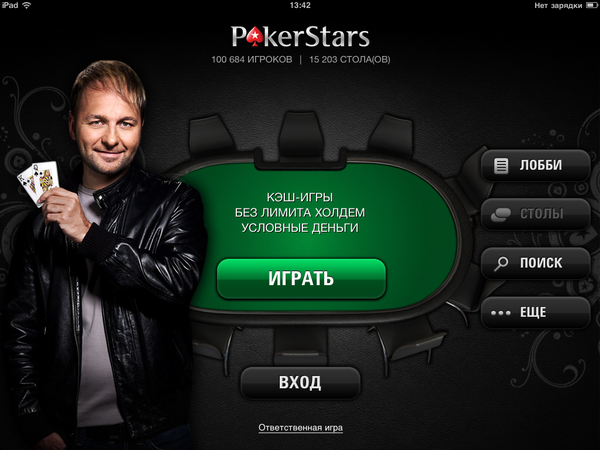Tap the ВХОД login button
The height and width of the screenshot is (450, 600).
pyautogui.click(x=300, y=383)
